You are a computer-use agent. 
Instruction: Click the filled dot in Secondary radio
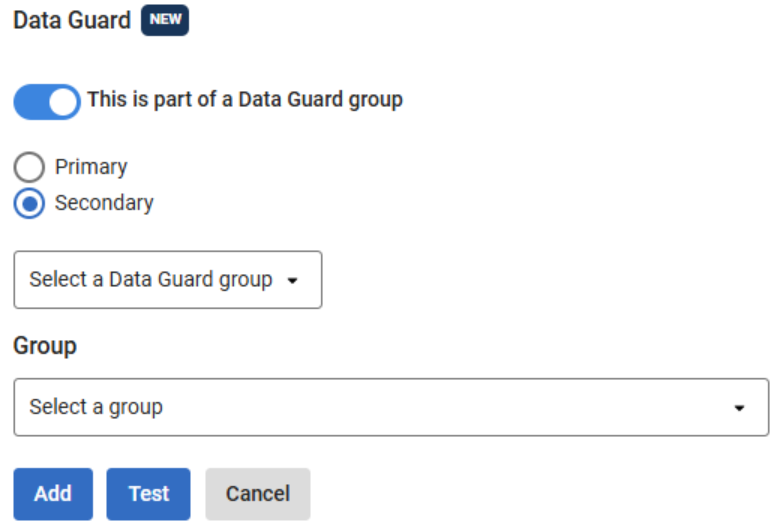click(30, 203)
